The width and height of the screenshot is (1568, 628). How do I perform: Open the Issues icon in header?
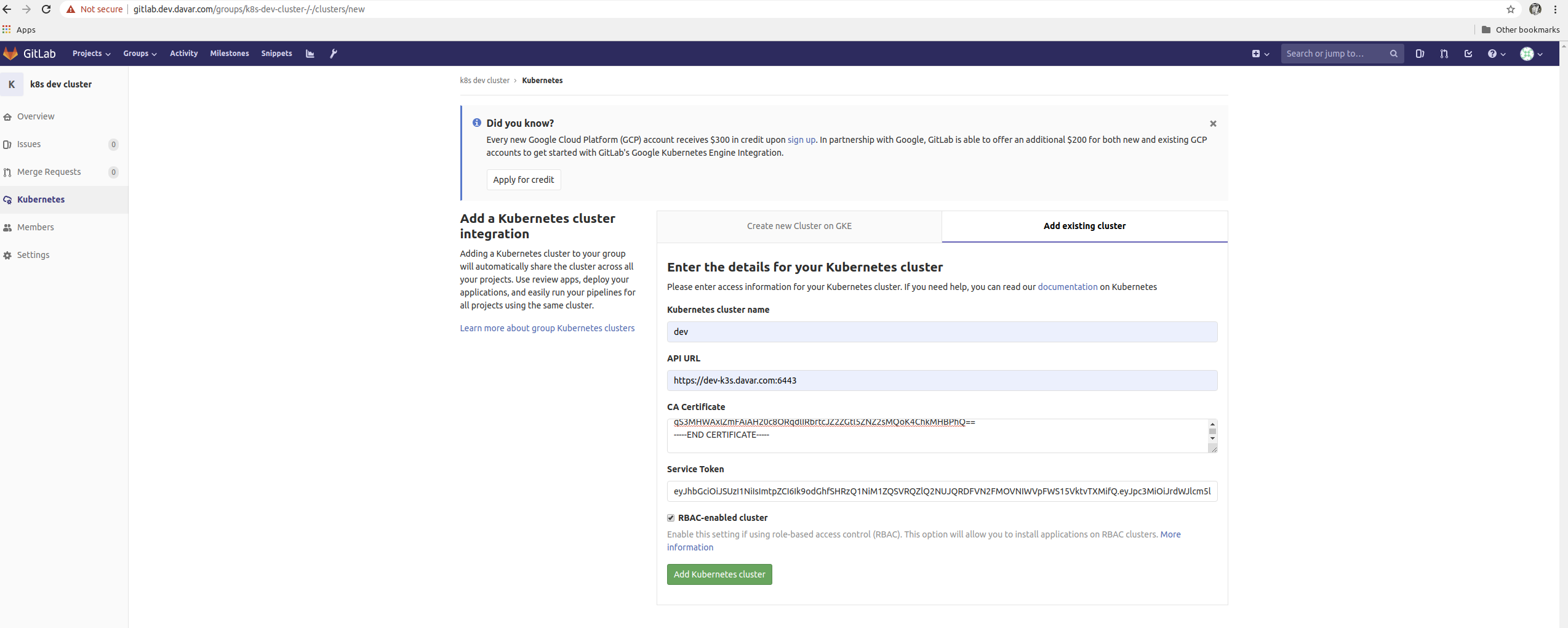1420,54
